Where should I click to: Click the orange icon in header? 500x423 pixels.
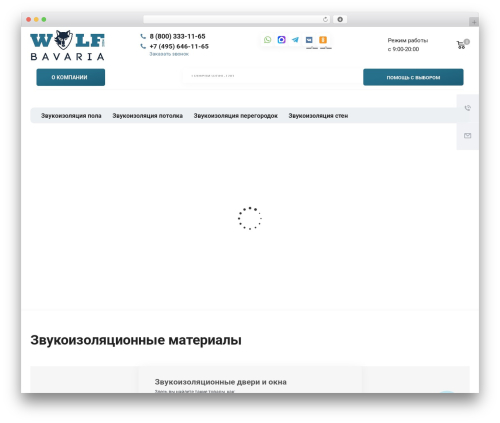click(x=323, y=40)
